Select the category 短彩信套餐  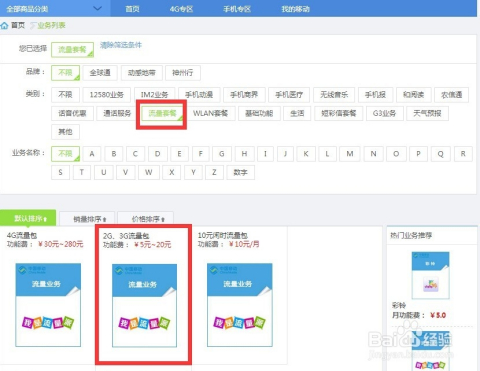pyautogui.click(x=339, y=113)
